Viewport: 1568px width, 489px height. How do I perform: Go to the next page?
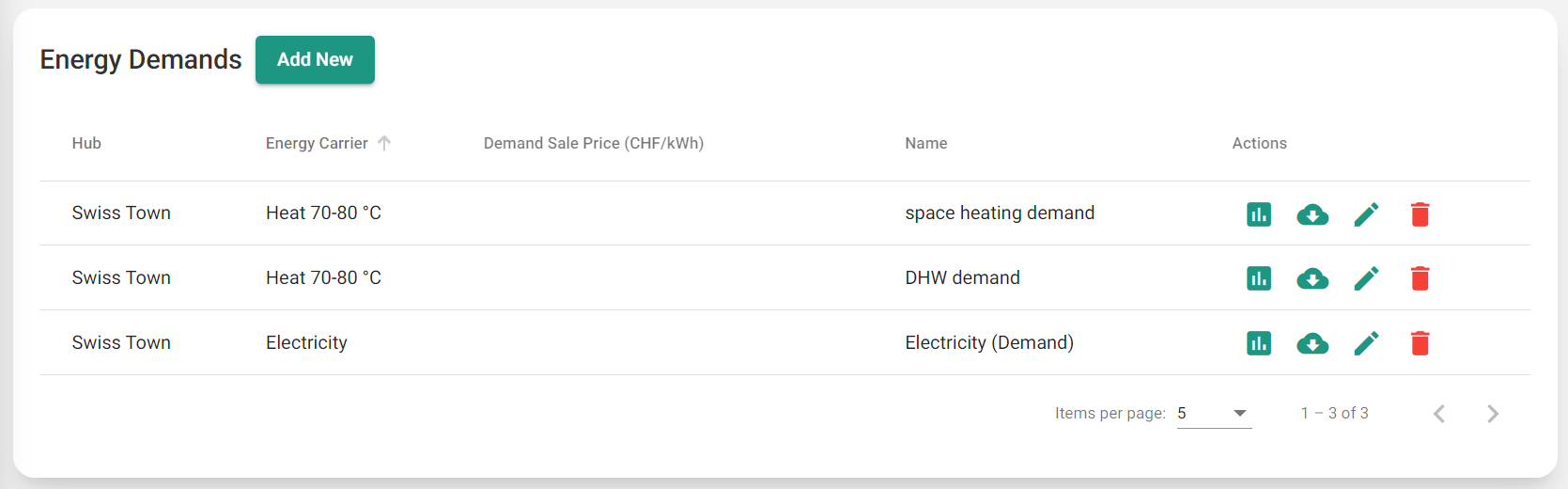pyautogui.click(x=1493, y=414)
